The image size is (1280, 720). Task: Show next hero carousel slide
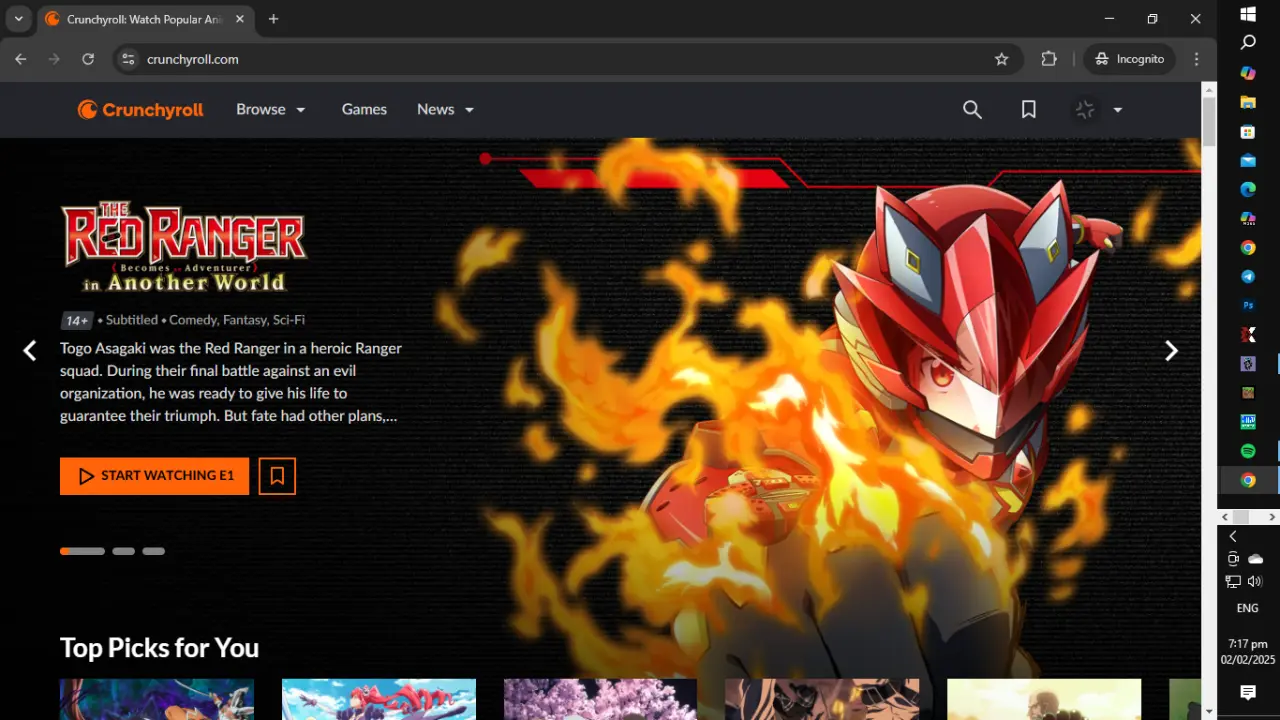[1171, 350]
